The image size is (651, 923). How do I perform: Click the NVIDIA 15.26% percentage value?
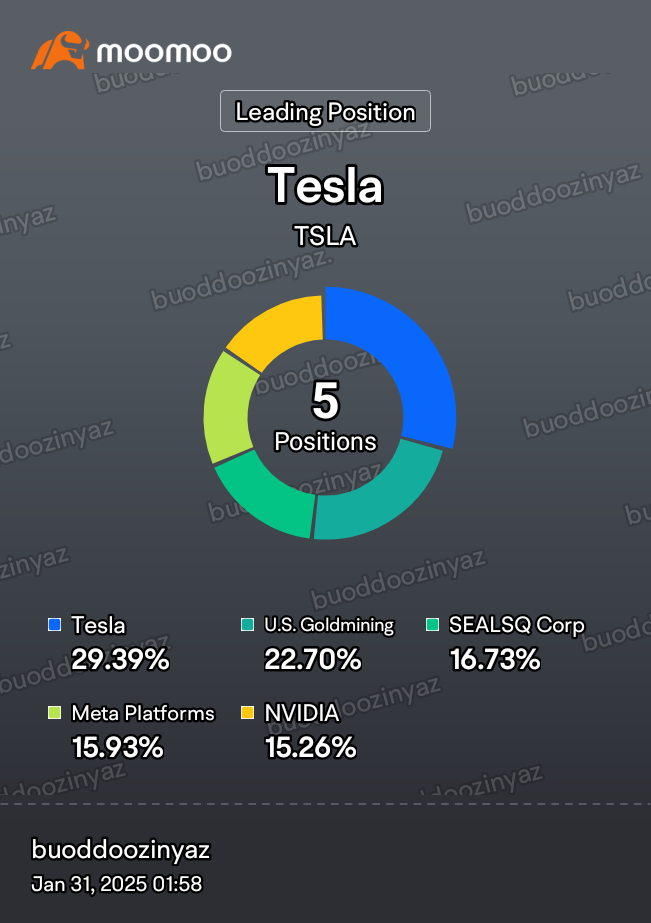pyautogui.click(x=311, y=748)
